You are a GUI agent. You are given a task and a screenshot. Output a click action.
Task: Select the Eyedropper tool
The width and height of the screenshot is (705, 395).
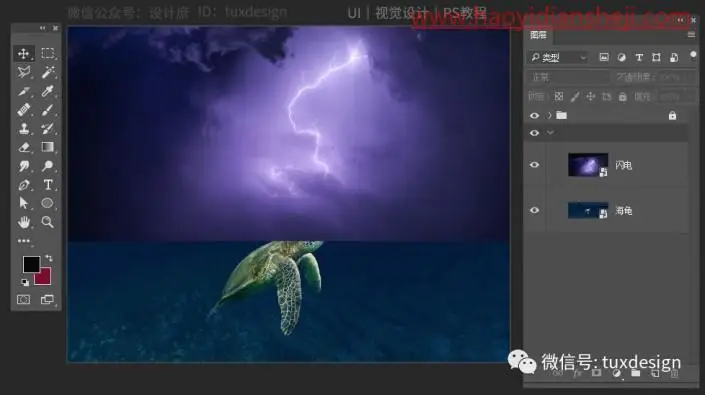47,91
